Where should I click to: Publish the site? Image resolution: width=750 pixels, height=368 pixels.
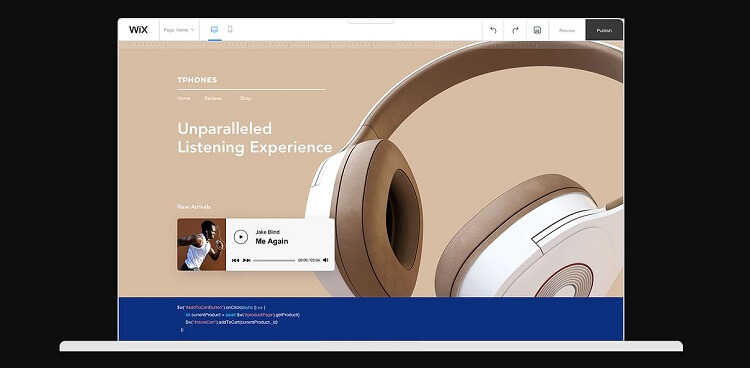point(604,30)
